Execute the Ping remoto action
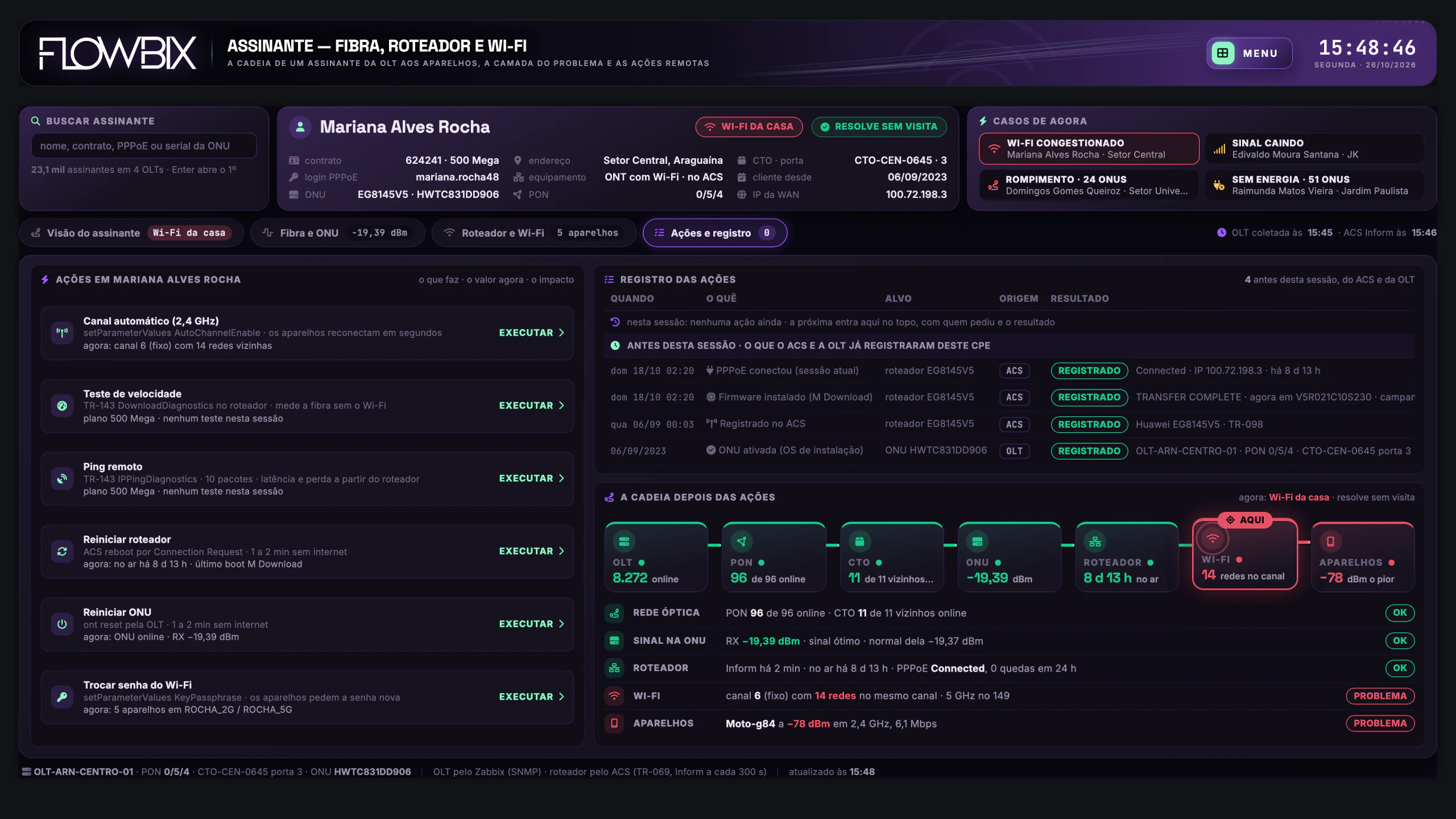 [x=531, y=478]
